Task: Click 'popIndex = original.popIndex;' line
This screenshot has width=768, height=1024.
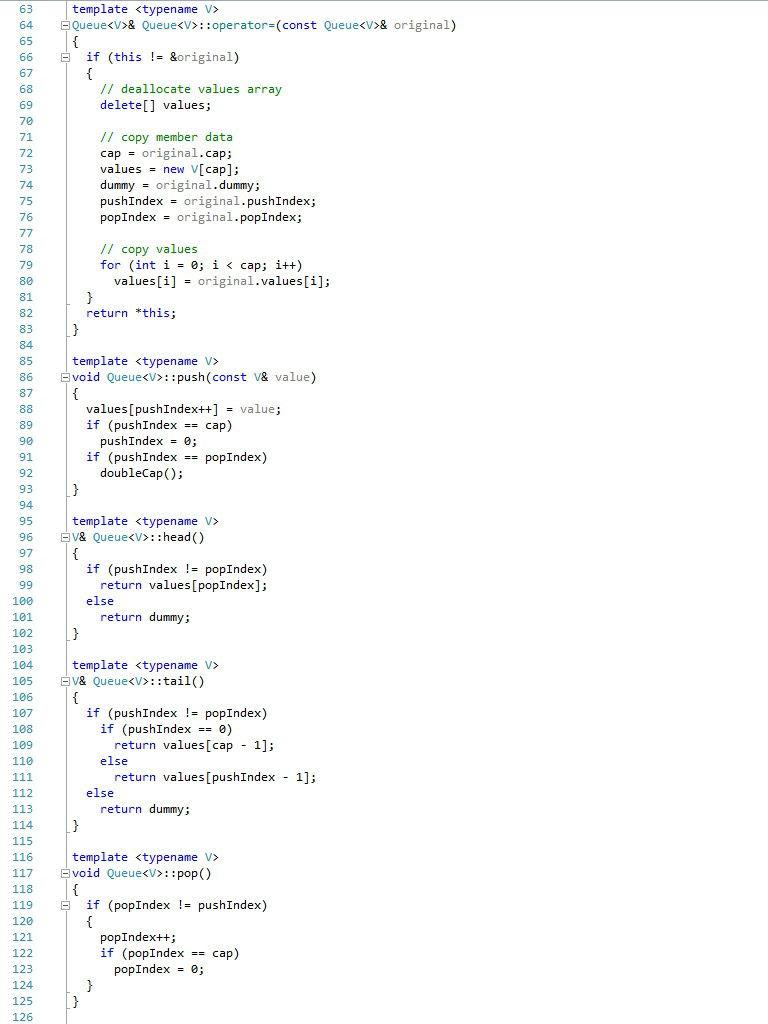Action: [x=201, y=217]
